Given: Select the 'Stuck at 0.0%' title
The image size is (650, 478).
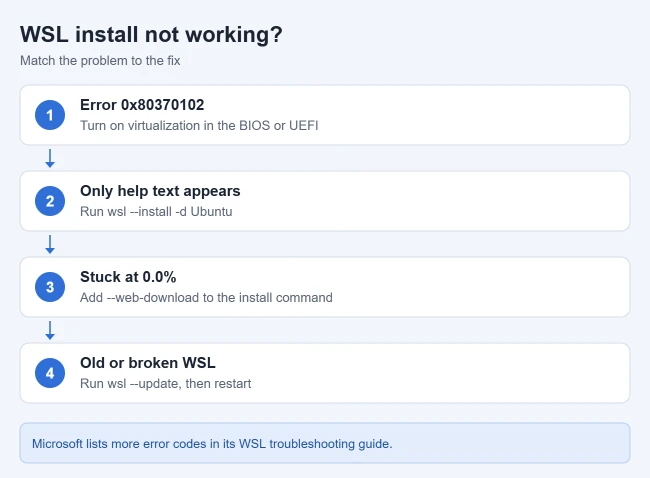Looking at the screenshot, I should tap(128, 277).
